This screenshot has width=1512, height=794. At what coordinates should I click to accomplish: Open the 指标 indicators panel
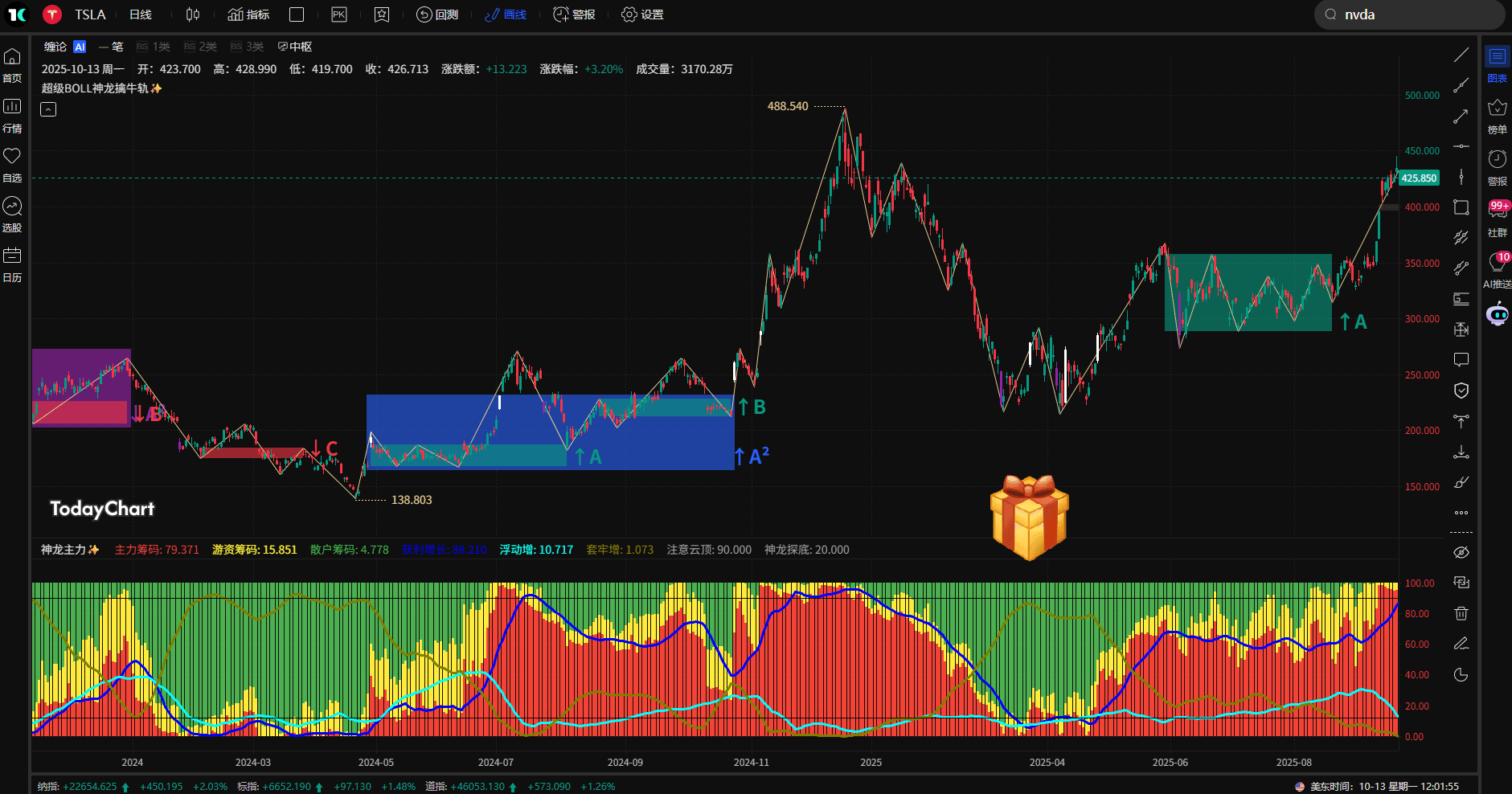(248, 14)
